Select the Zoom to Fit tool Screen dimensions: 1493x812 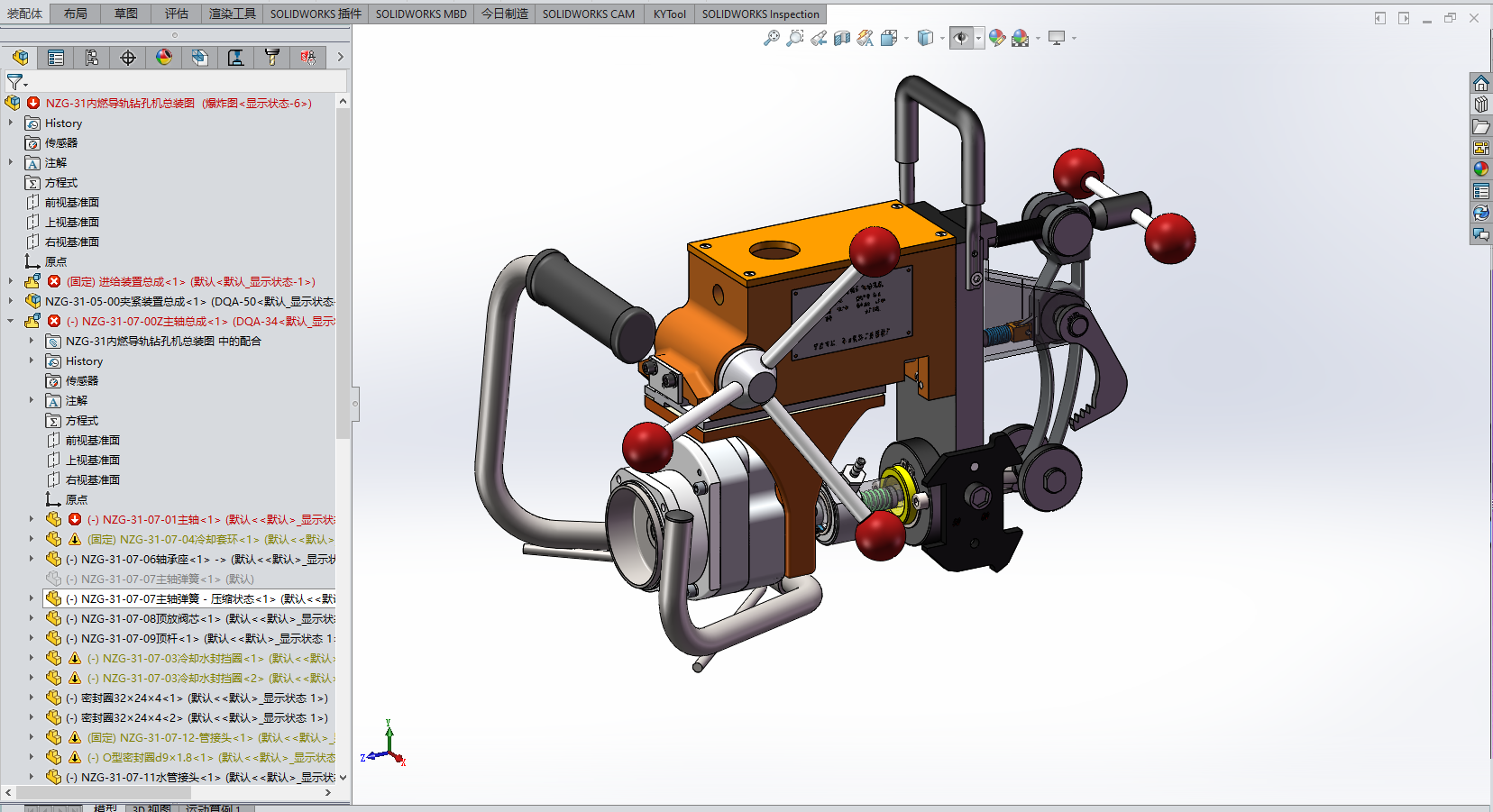[x=771, y=38]
